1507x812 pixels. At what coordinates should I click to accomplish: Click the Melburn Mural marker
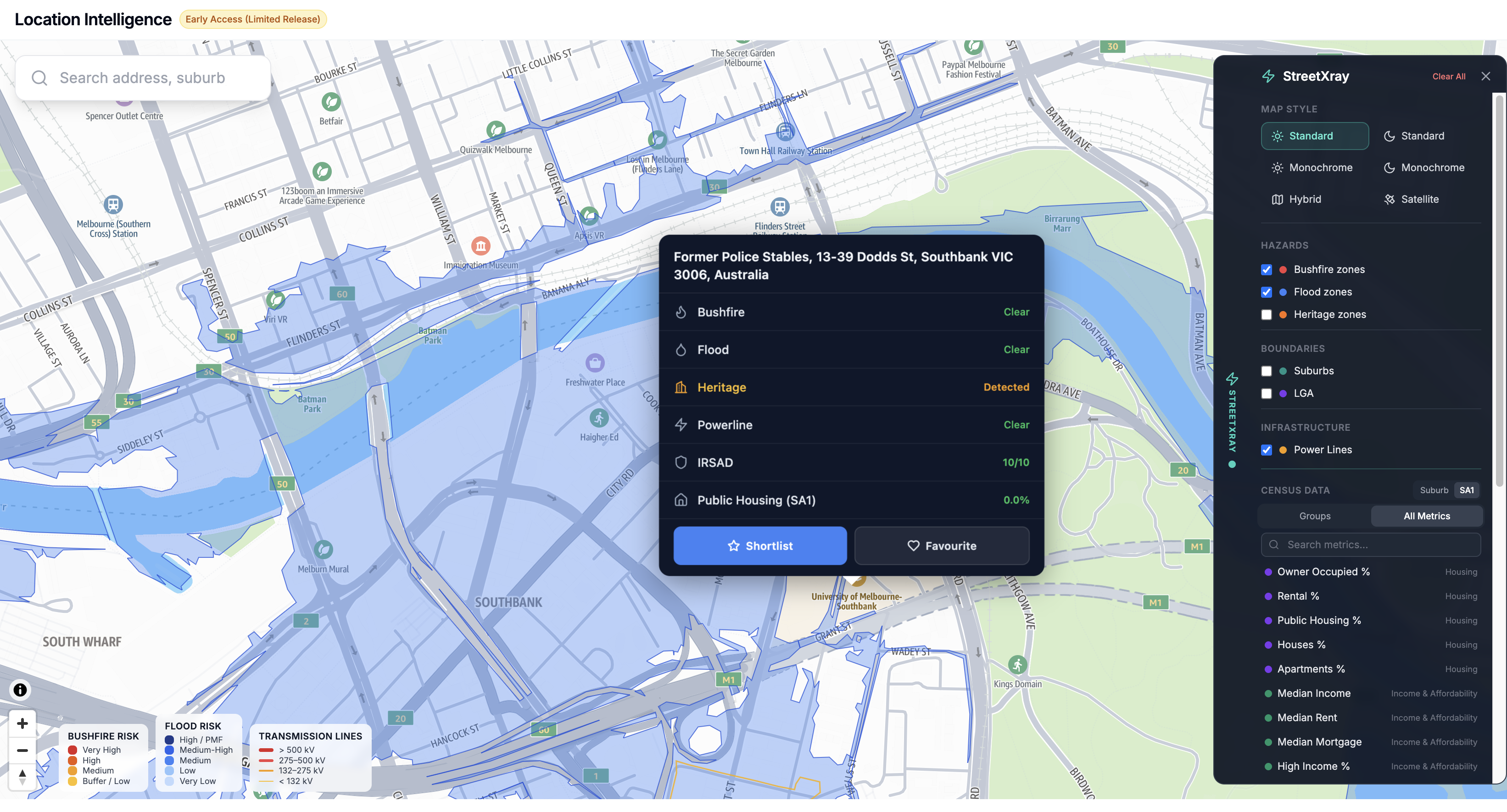click(323, 549)
